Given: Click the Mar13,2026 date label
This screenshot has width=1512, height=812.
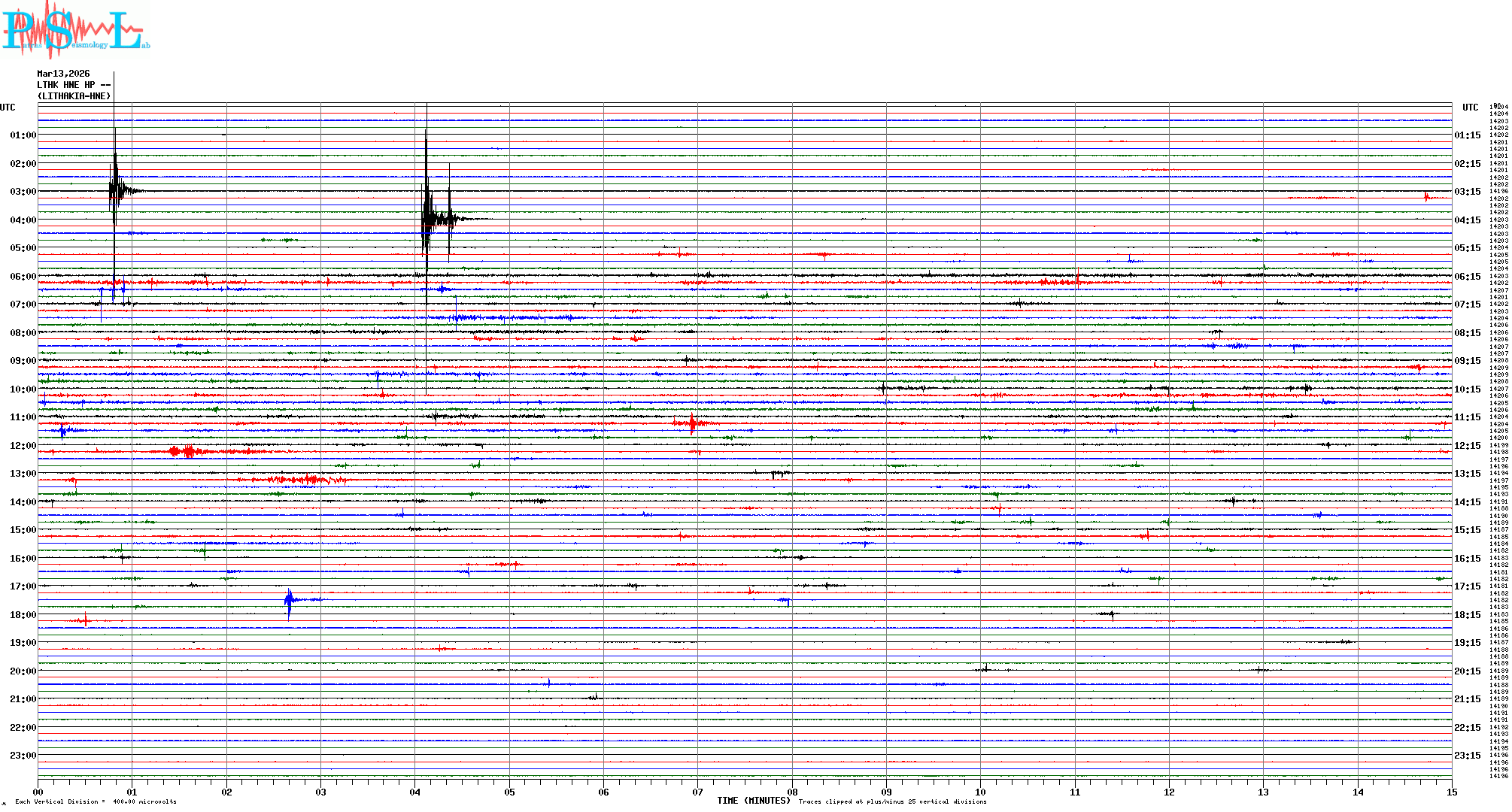Looking at the screenshot, I should (x=63, y=74).
